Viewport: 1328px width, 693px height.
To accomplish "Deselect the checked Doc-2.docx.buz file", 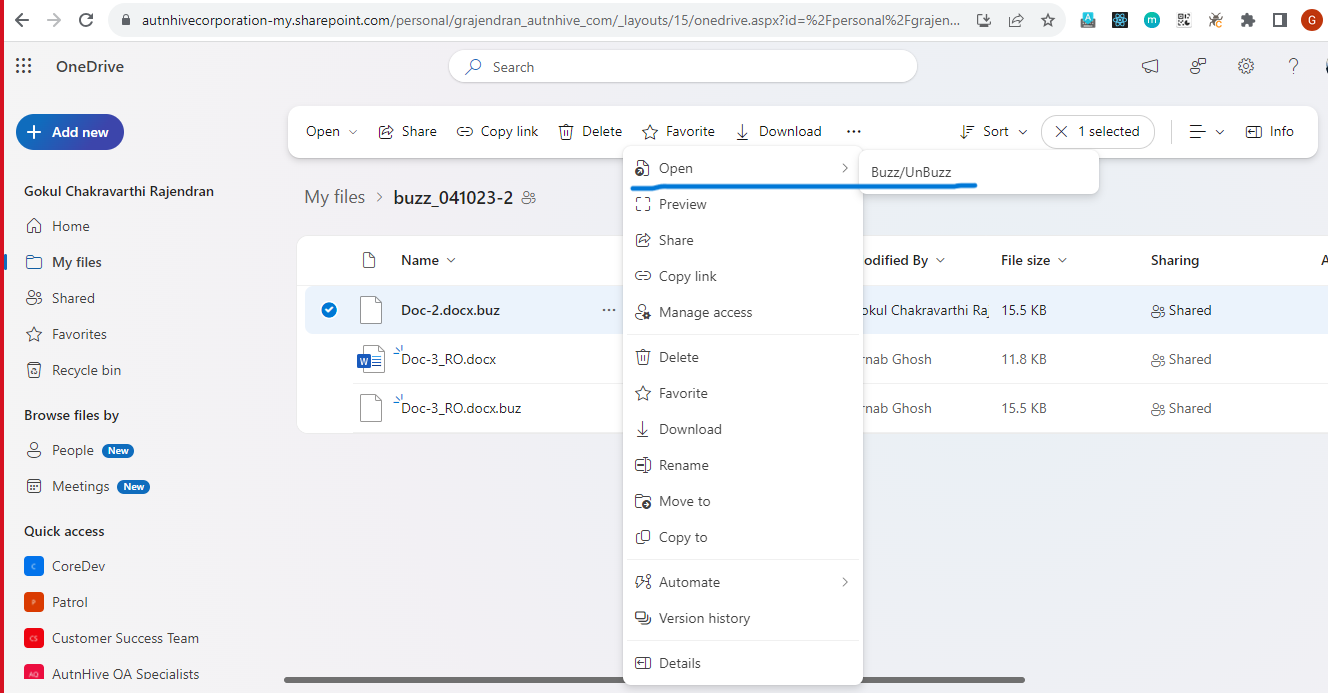I will 329,310.
